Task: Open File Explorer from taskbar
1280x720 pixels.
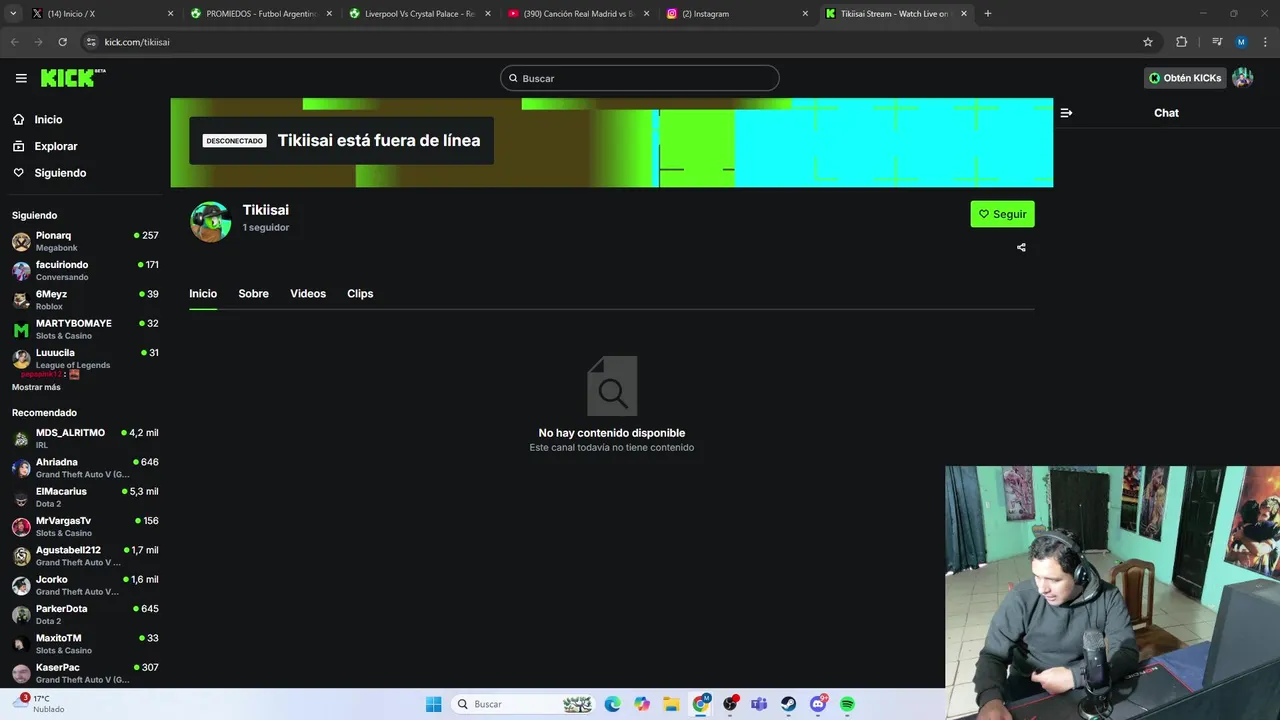Action: tap(671, 704)
